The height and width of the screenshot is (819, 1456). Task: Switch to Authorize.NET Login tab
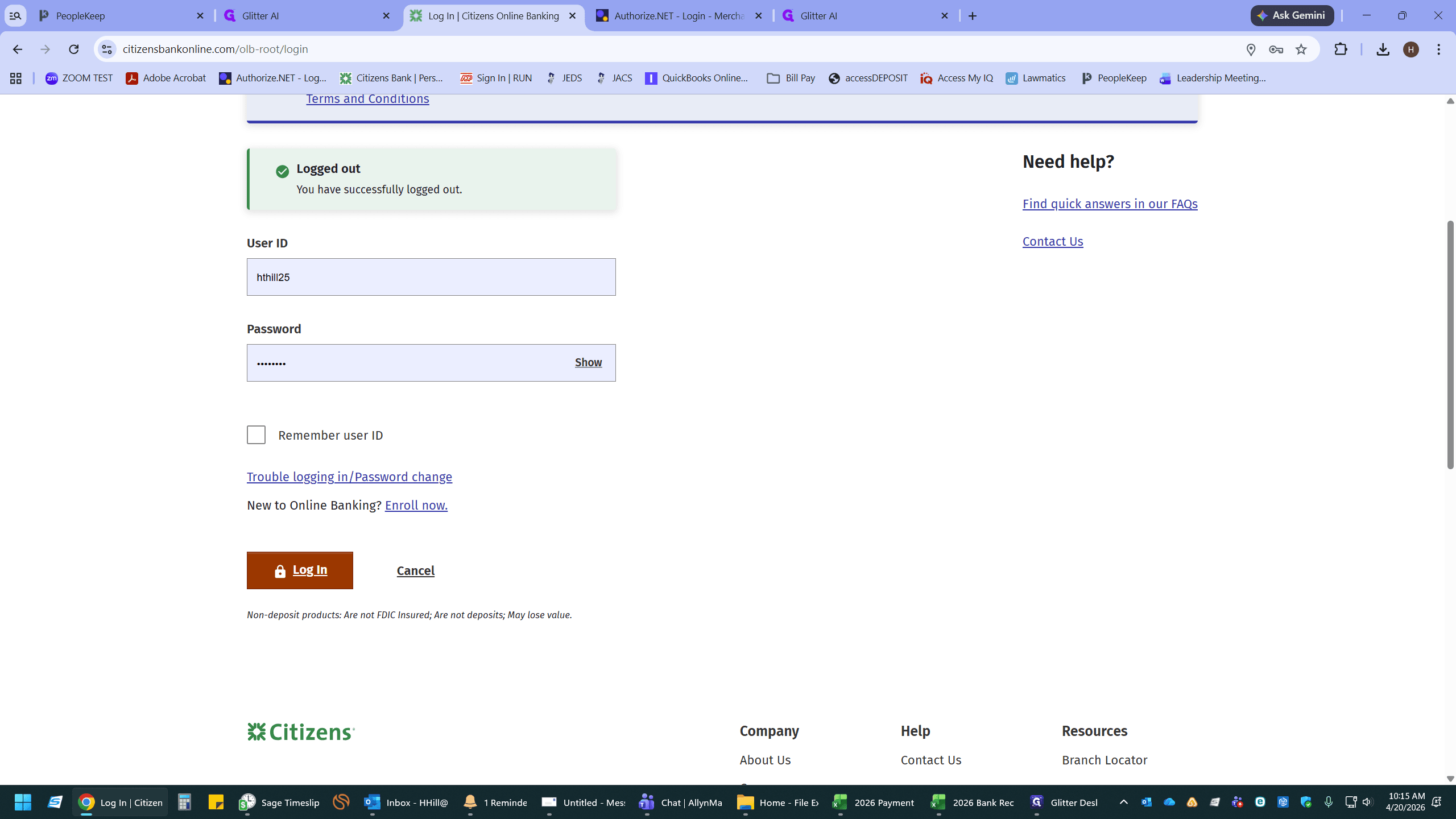[679, 16]
